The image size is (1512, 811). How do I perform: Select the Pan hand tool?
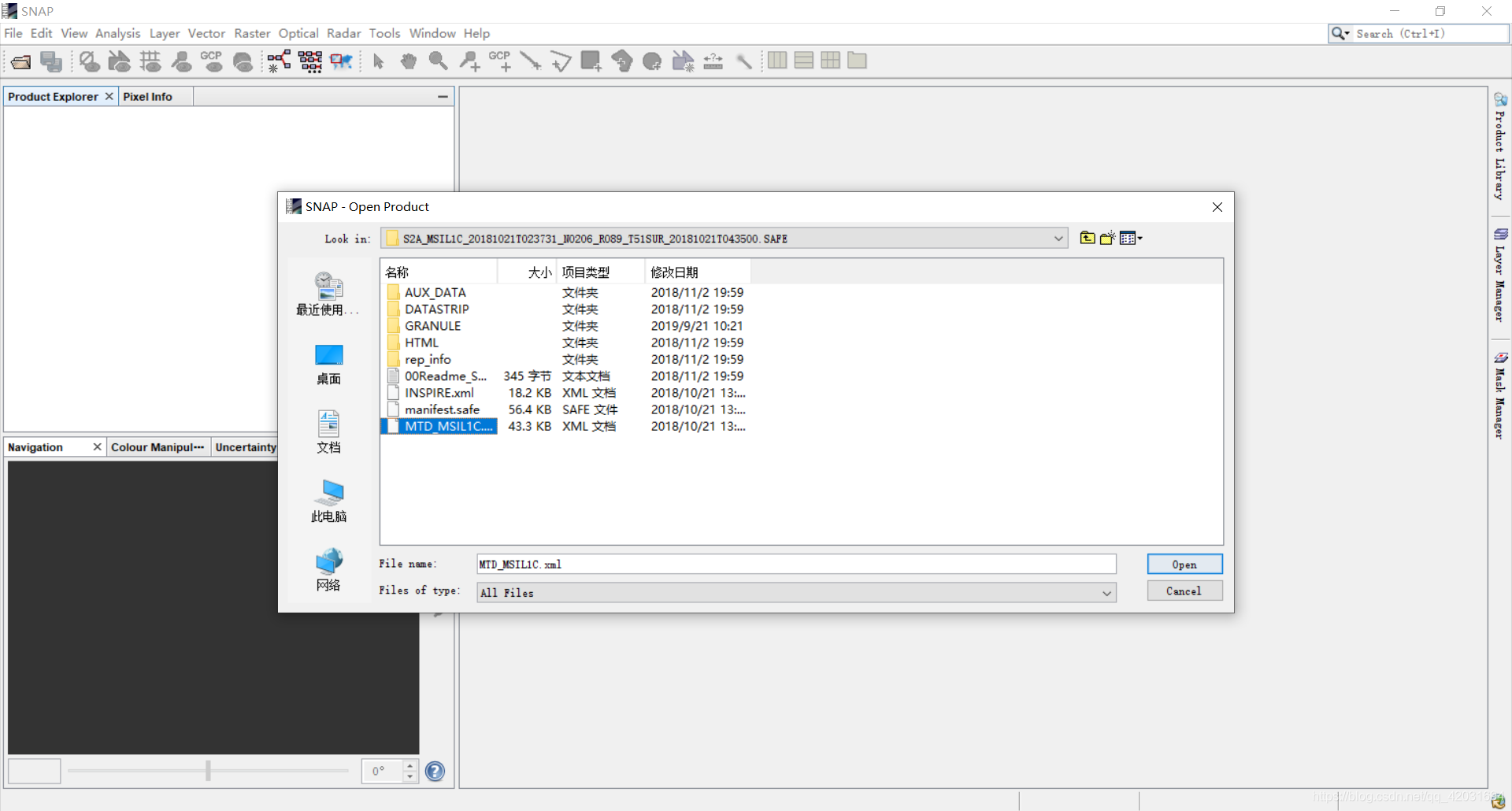point(408,61)
